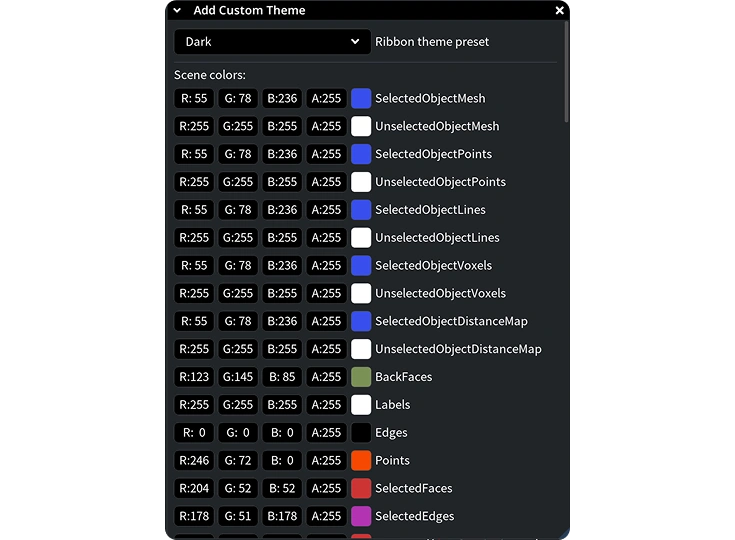The image size is (735, 540).
Task: Click the vertical scrollbar of the theme panel
Action: tap(566, 71)
